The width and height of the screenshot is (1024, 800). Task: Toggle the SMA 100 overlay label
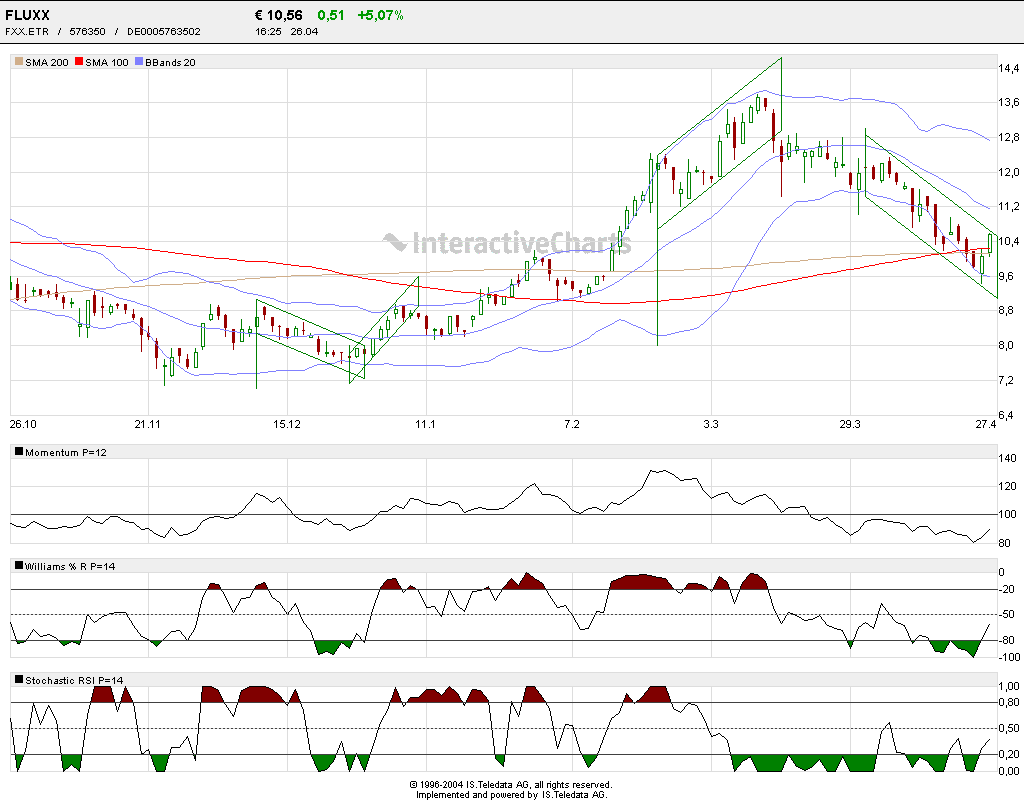point(105,61)
